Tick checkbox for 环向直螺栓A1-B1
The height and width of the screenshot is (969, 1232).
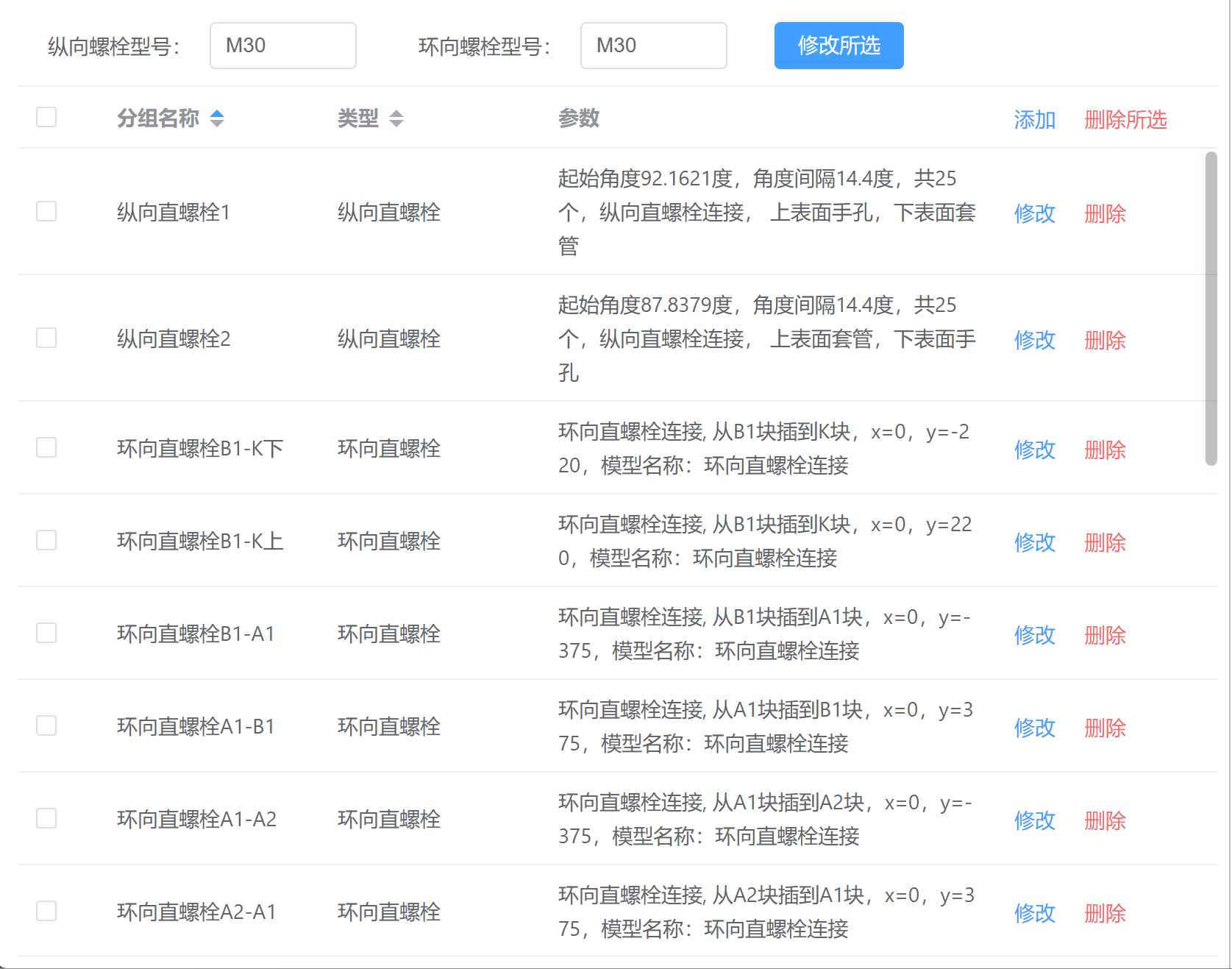[x=46, y=725]
